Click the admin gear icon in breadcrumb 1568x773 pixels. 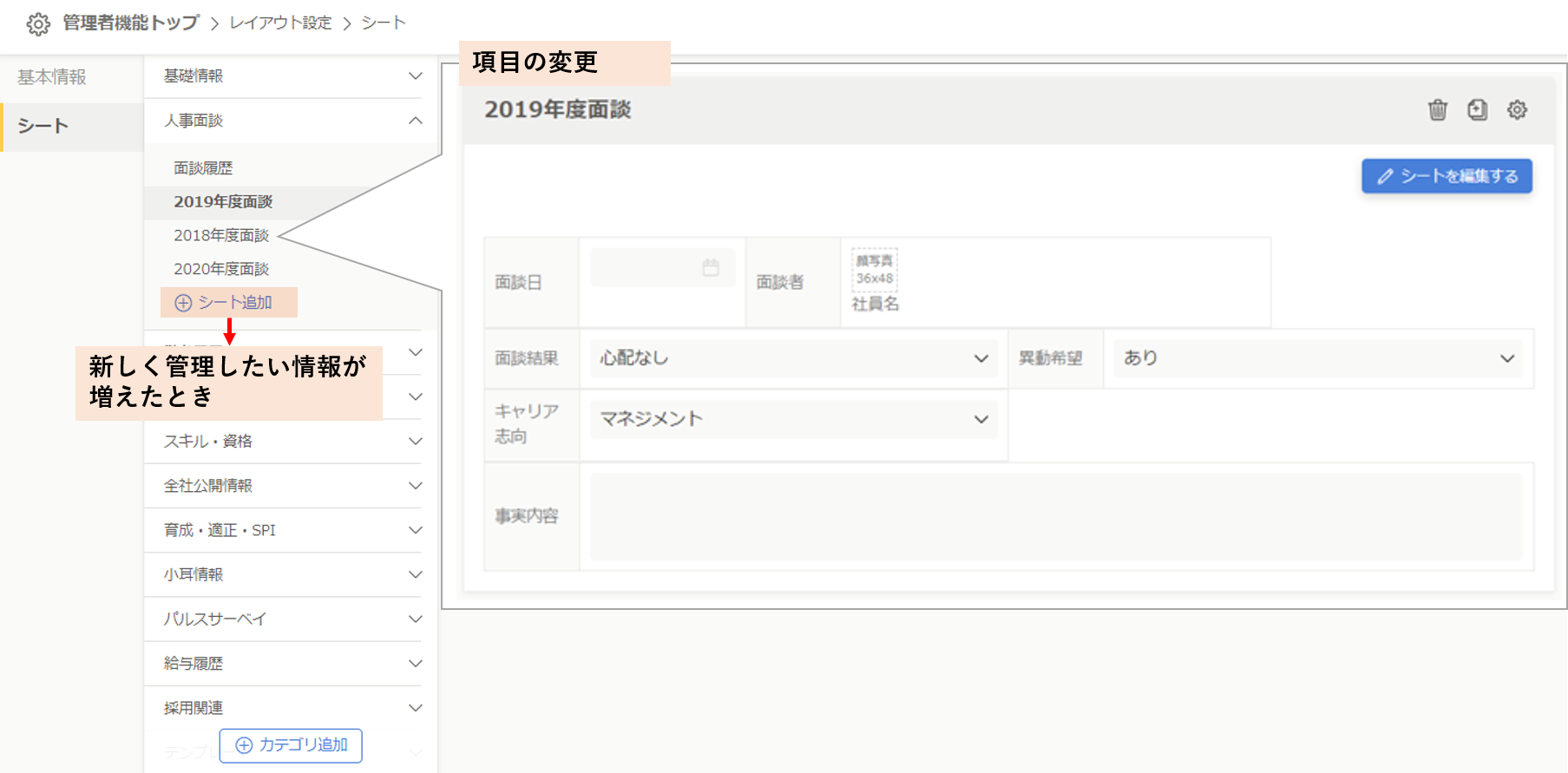(38, 24)
